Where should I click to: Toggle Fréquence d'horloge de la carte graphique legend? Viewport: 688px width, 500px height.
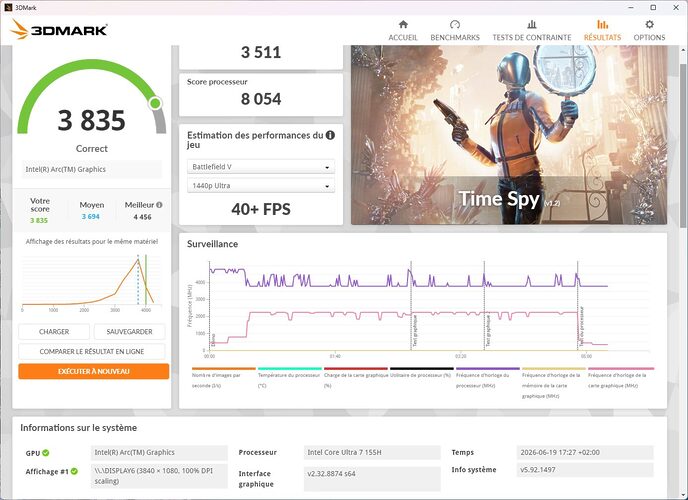pyautogui.click(x=621, y=378)
